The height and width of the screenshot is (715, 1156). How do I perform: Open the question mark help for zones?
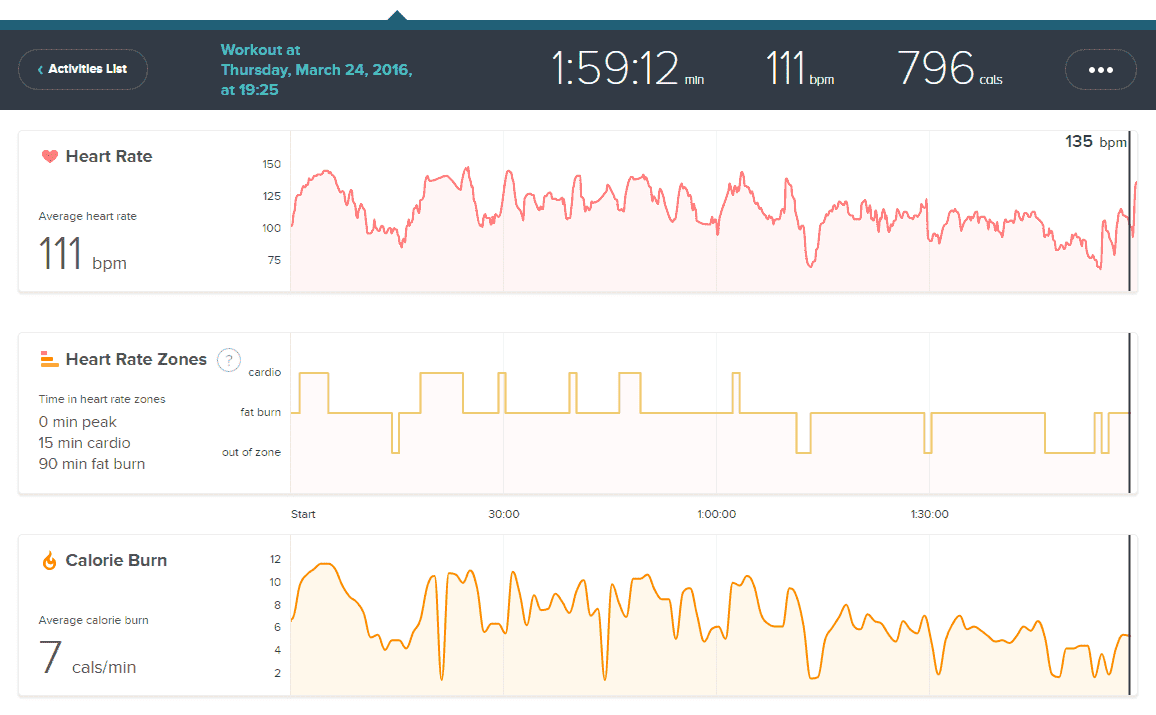(229, 360)
